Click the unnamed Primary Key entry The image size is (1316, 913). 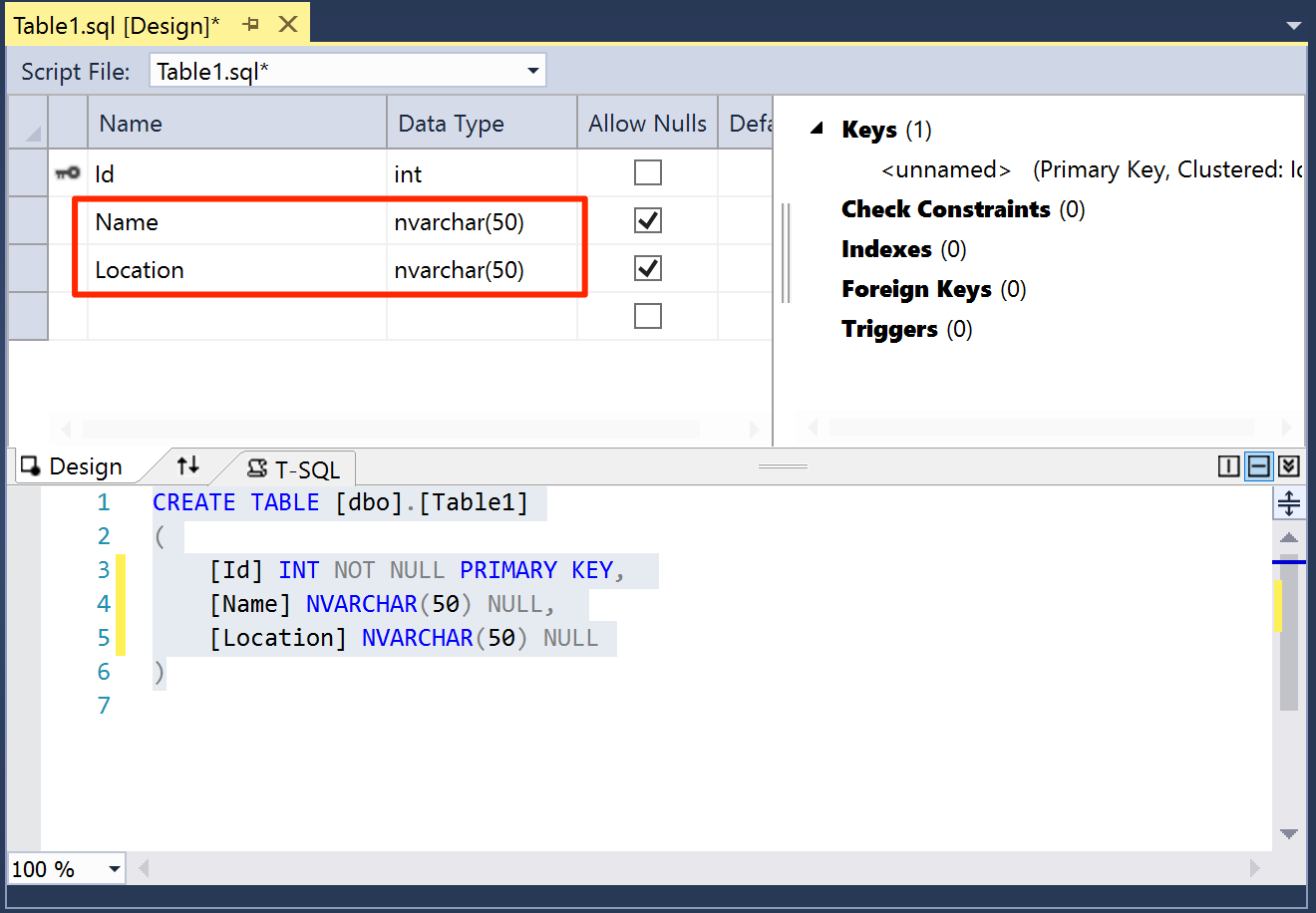945,169
